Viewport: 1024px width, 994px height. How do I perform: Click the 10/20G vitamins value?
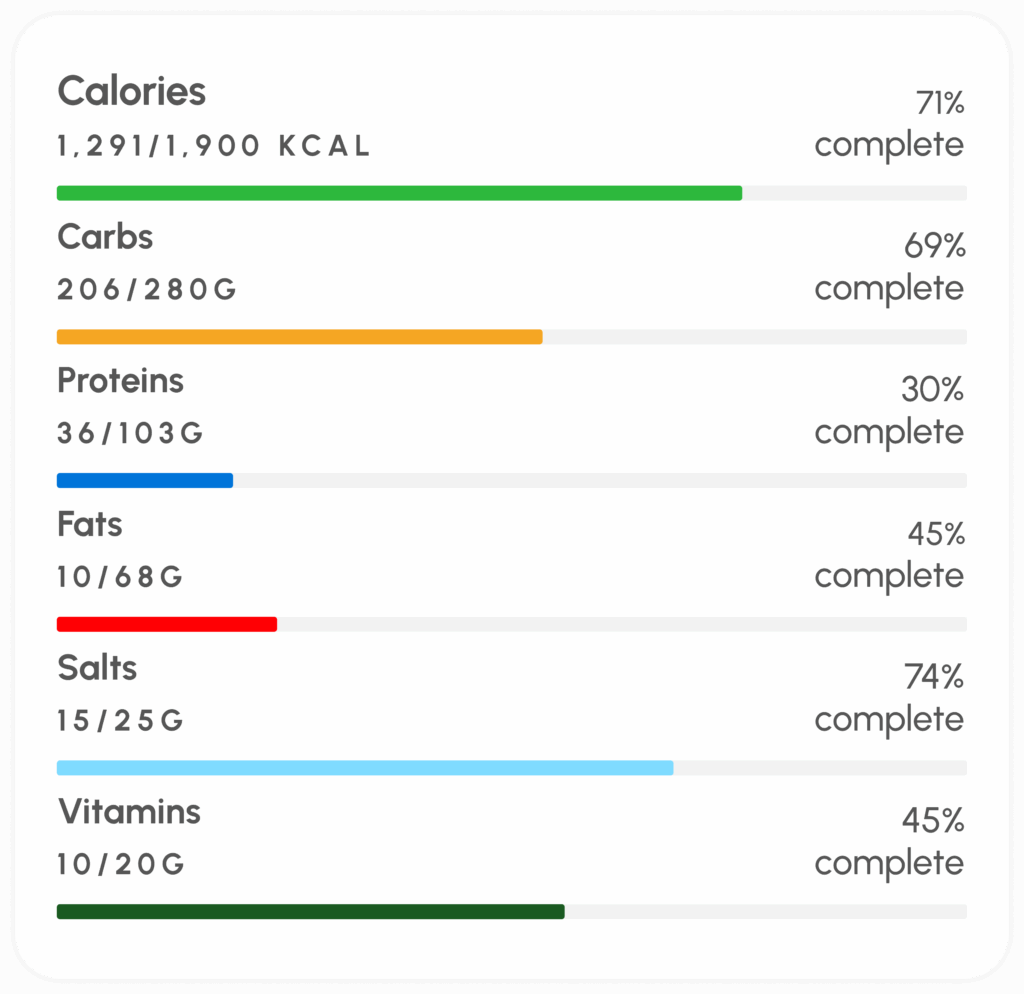tap(121, 866)
